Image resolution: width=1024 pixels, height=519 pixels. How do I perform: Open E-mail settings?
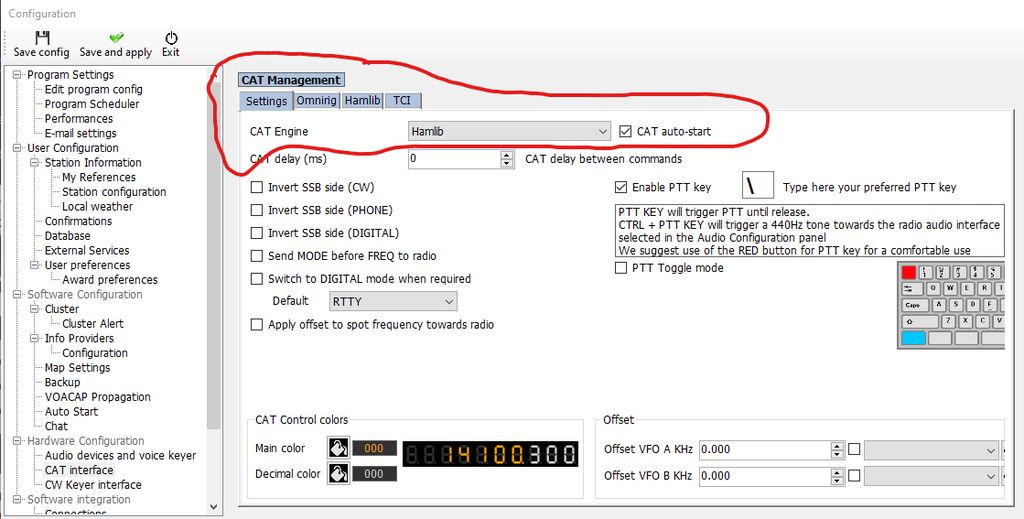pos(80,133)
